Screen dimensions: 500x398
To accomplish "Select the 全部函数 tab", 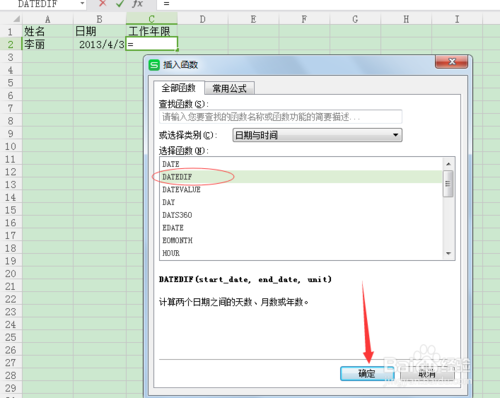I will point(179,88).
